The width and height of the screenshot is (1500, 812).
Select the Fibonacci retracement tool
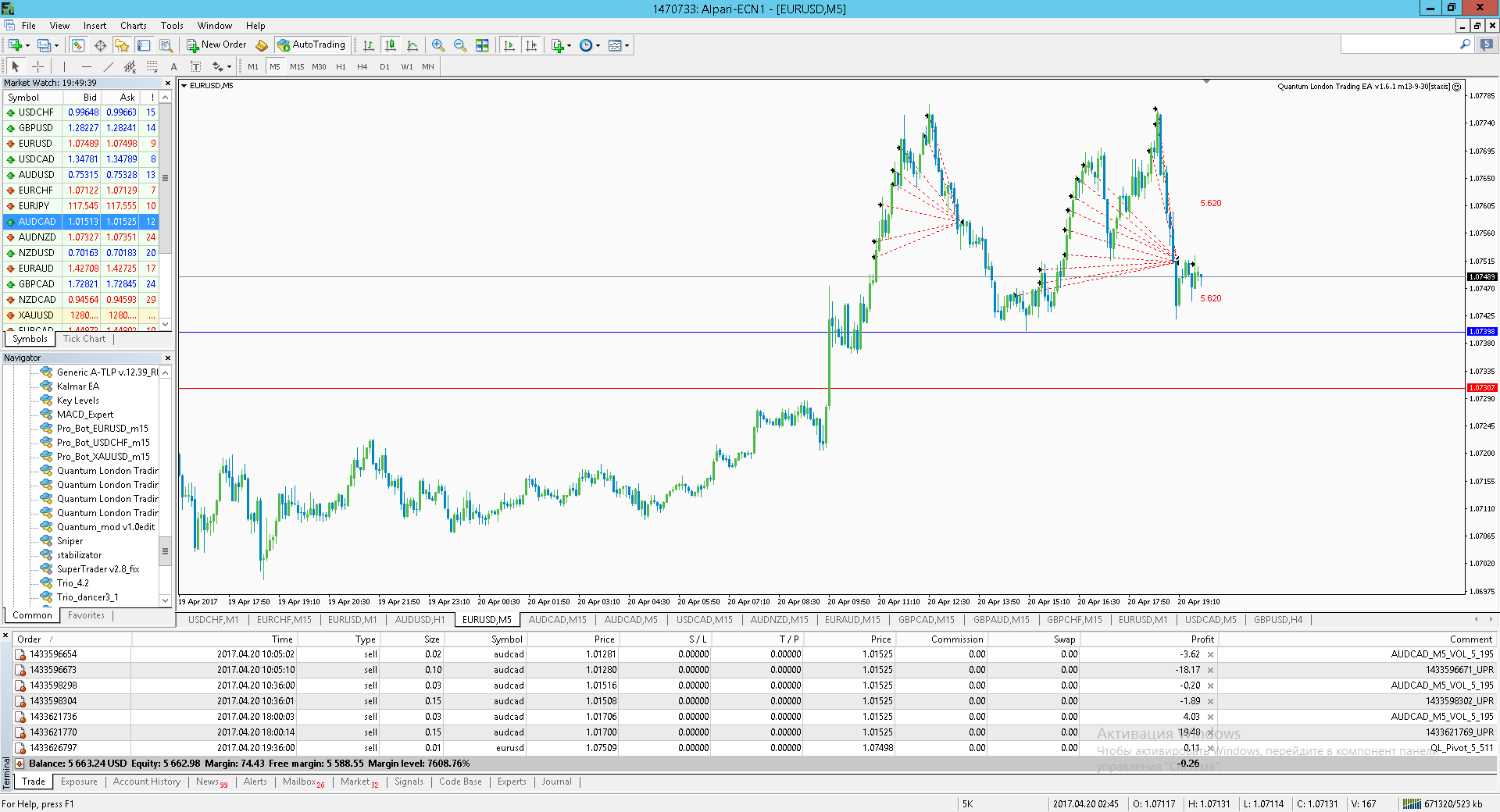pos(152,66)
